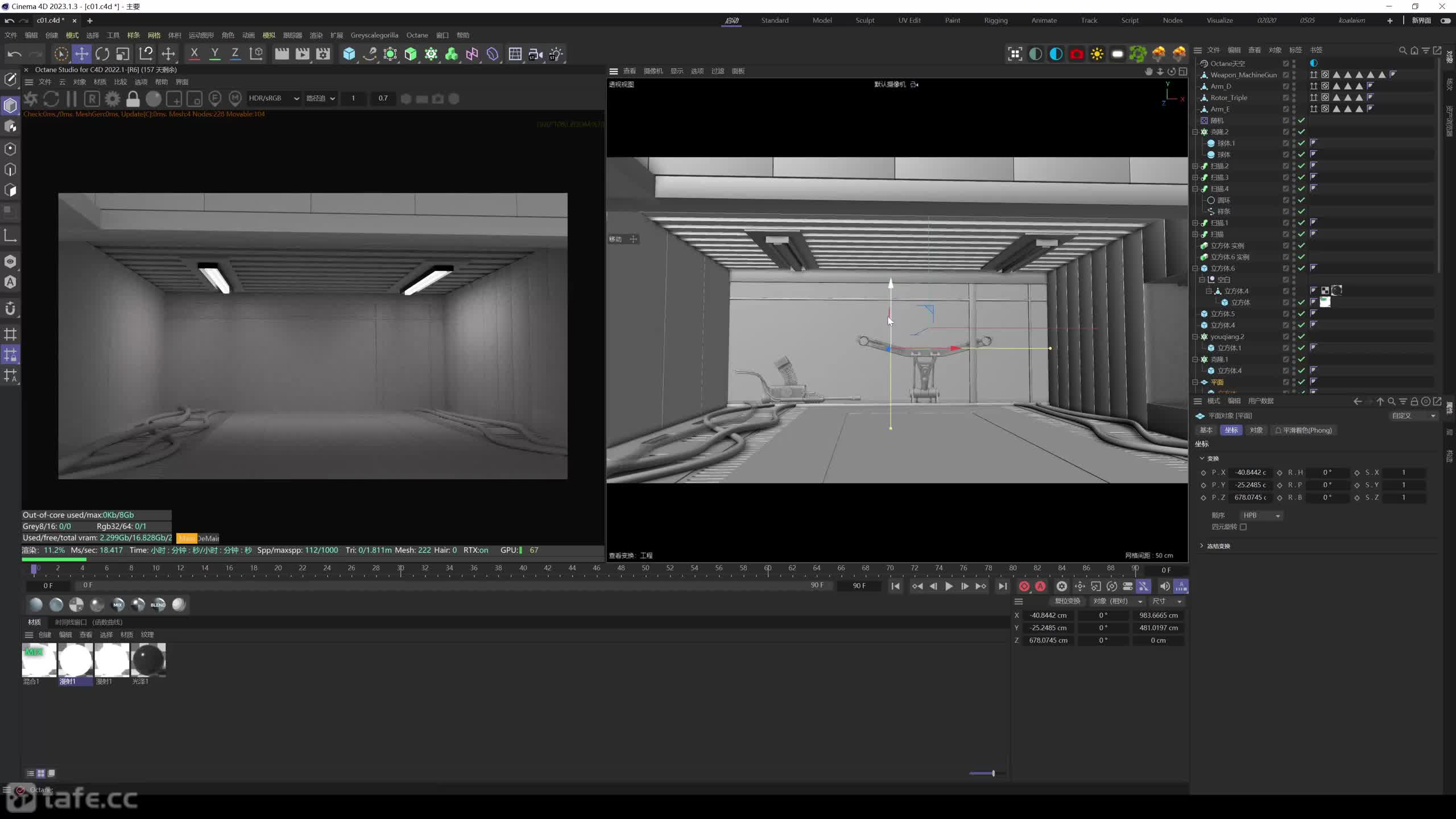
Task: Switch to the UV Edit layout tab
Action: pos(909,20)
